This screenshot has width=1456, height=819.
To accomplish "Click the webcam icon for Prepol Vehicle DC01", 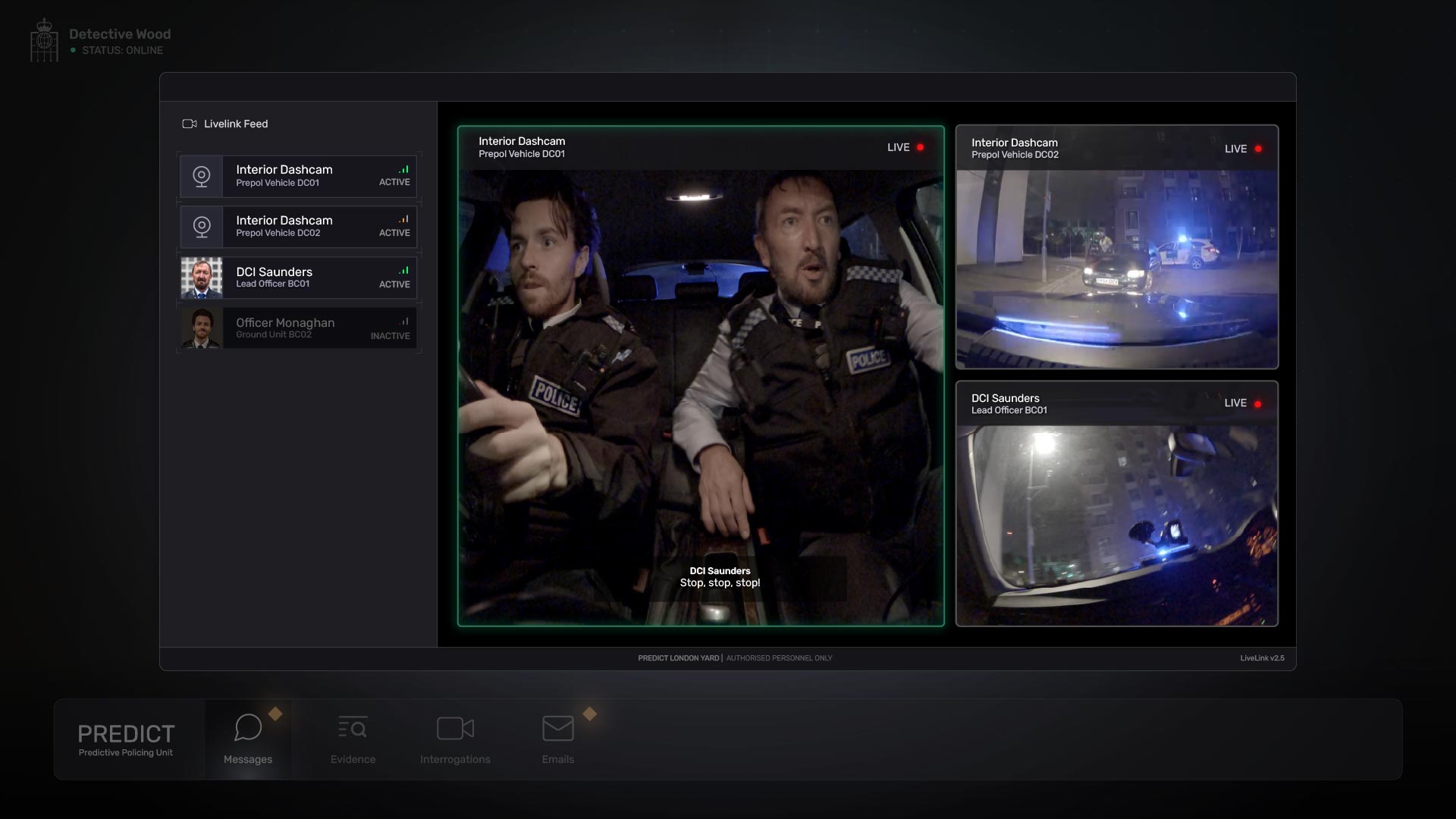I will (202, 176).
